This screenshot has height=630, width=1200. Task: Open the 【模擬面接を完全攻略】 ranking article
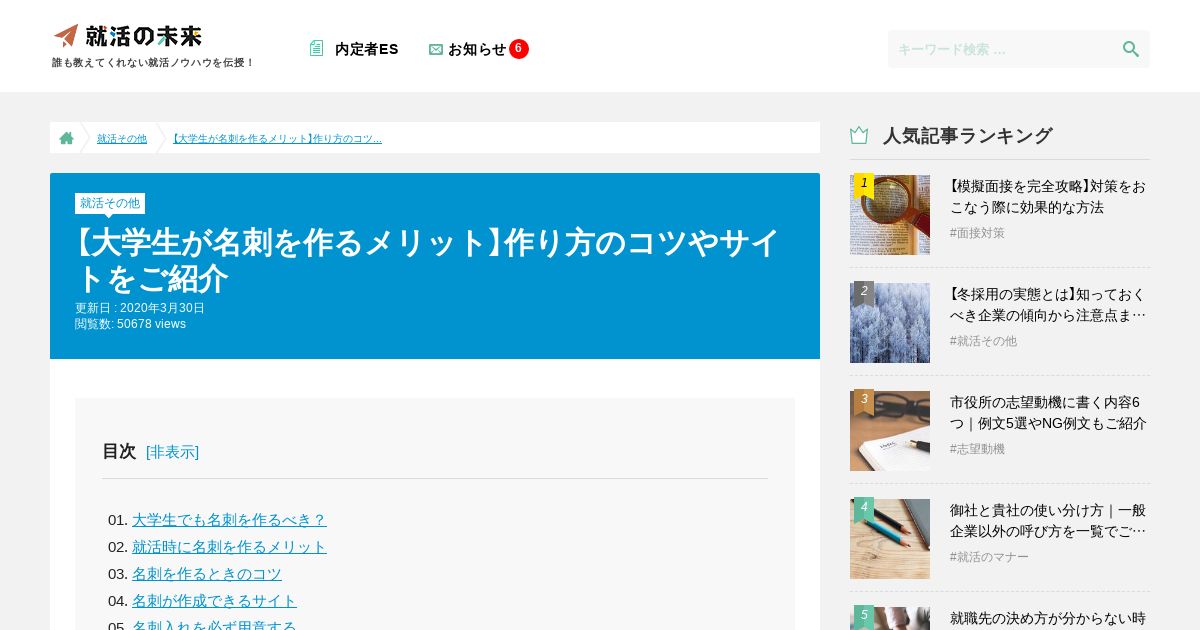[x=1048, y=197]
